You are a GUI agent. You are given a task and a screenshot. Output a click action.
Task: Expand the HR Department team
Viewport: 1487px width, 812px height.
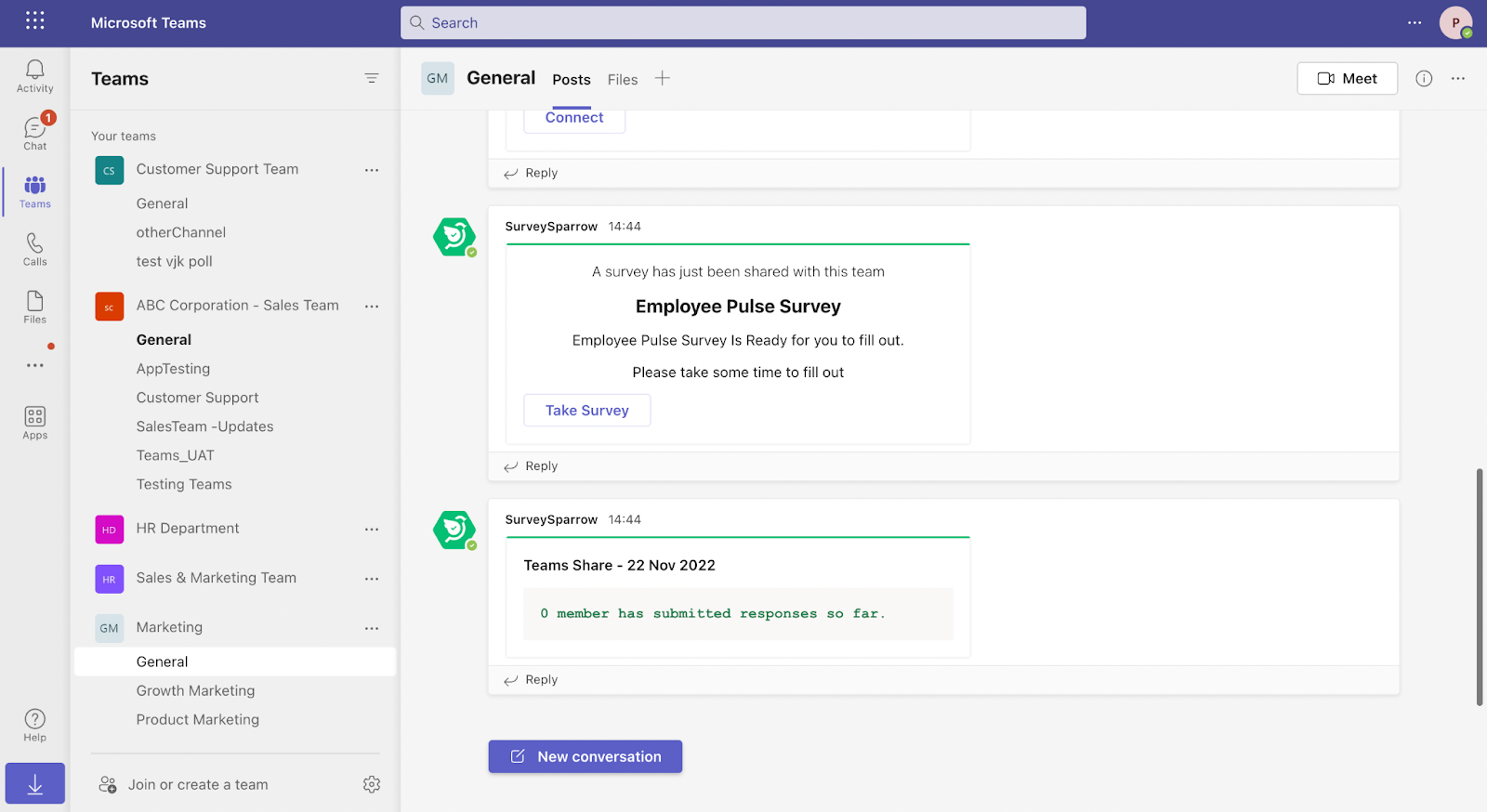click(x=188, y=528)
